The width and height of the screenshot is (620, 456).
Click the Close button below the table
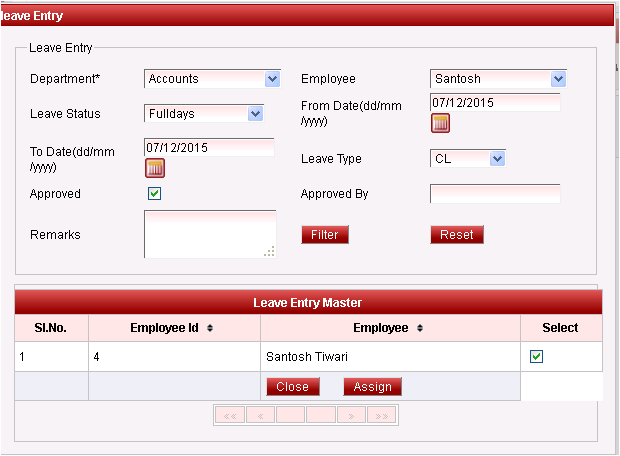pos(293,387)
